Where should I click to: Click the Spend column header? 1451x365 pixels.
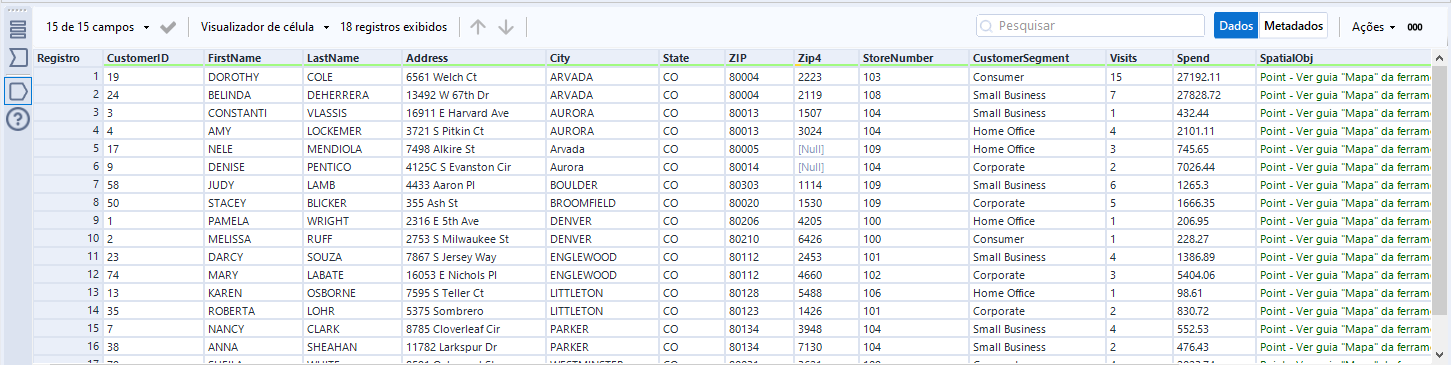[1215, 58]
